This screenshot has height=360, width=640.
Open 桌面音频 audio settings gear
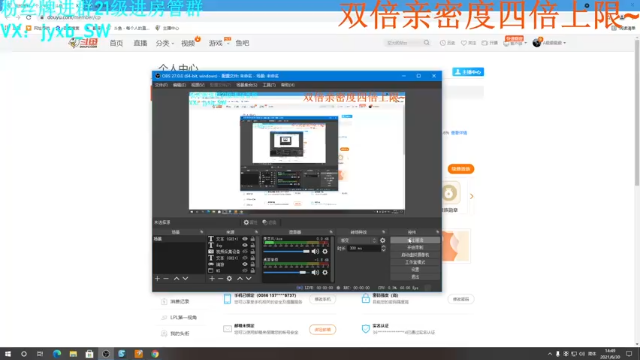point(325,272)
